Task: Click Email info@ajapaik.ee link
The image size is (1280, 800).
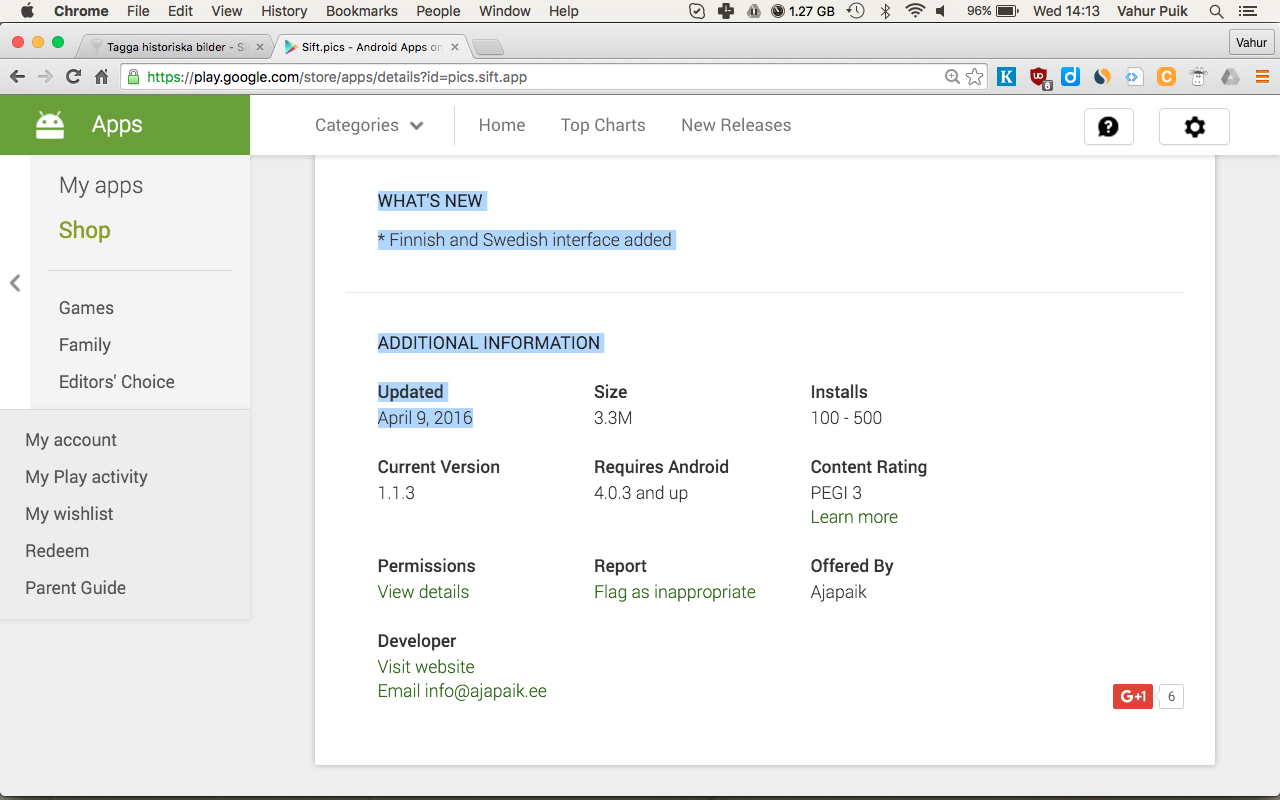Action: pyautogui.click(x=462, y=691)
